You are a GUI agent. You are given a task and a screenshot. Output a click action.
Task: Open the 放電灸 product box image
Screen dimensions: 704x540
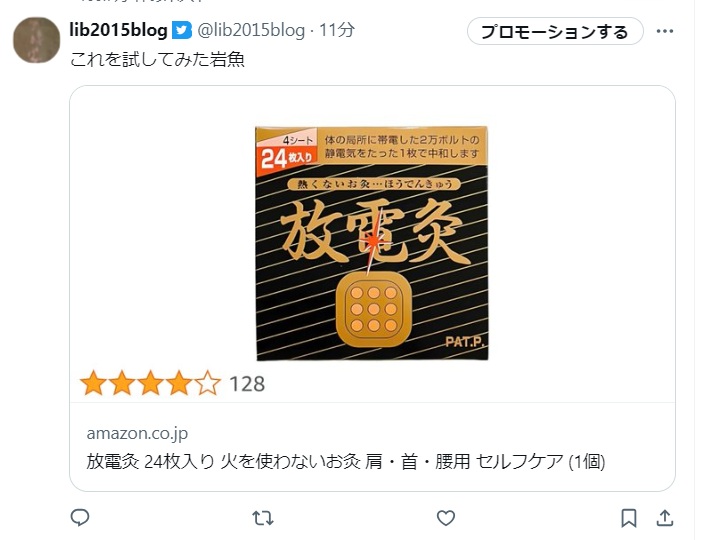tap(372, 243)
